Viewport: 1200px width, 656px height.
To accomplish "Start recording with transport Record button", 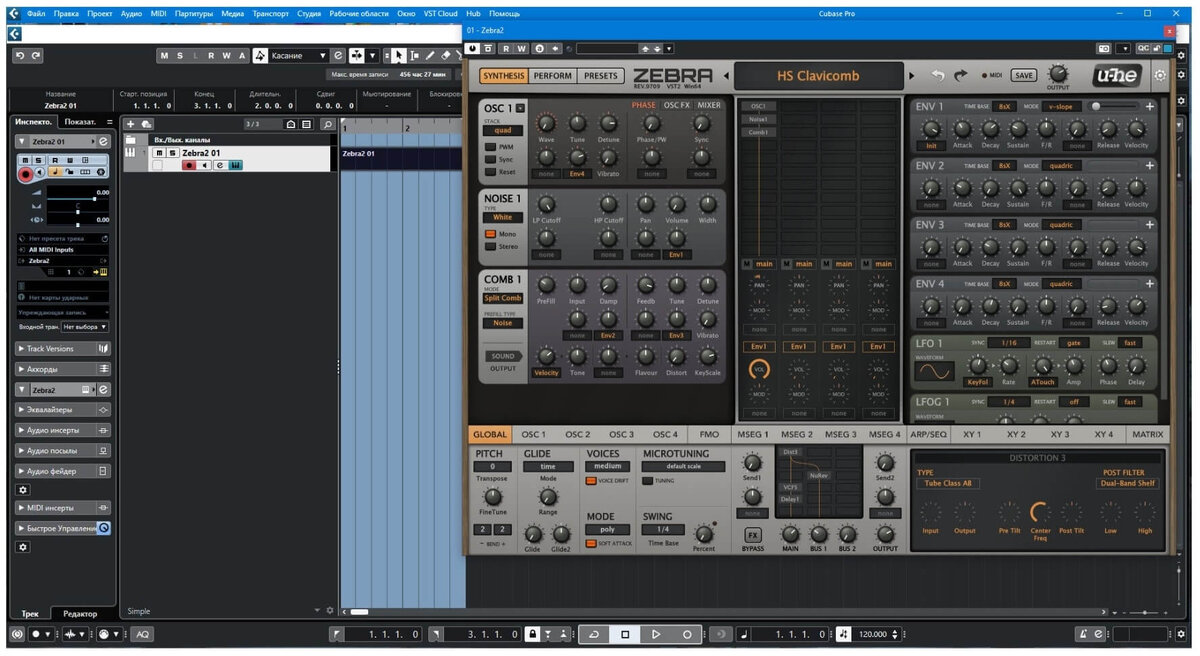I will (x=687, y=634).
